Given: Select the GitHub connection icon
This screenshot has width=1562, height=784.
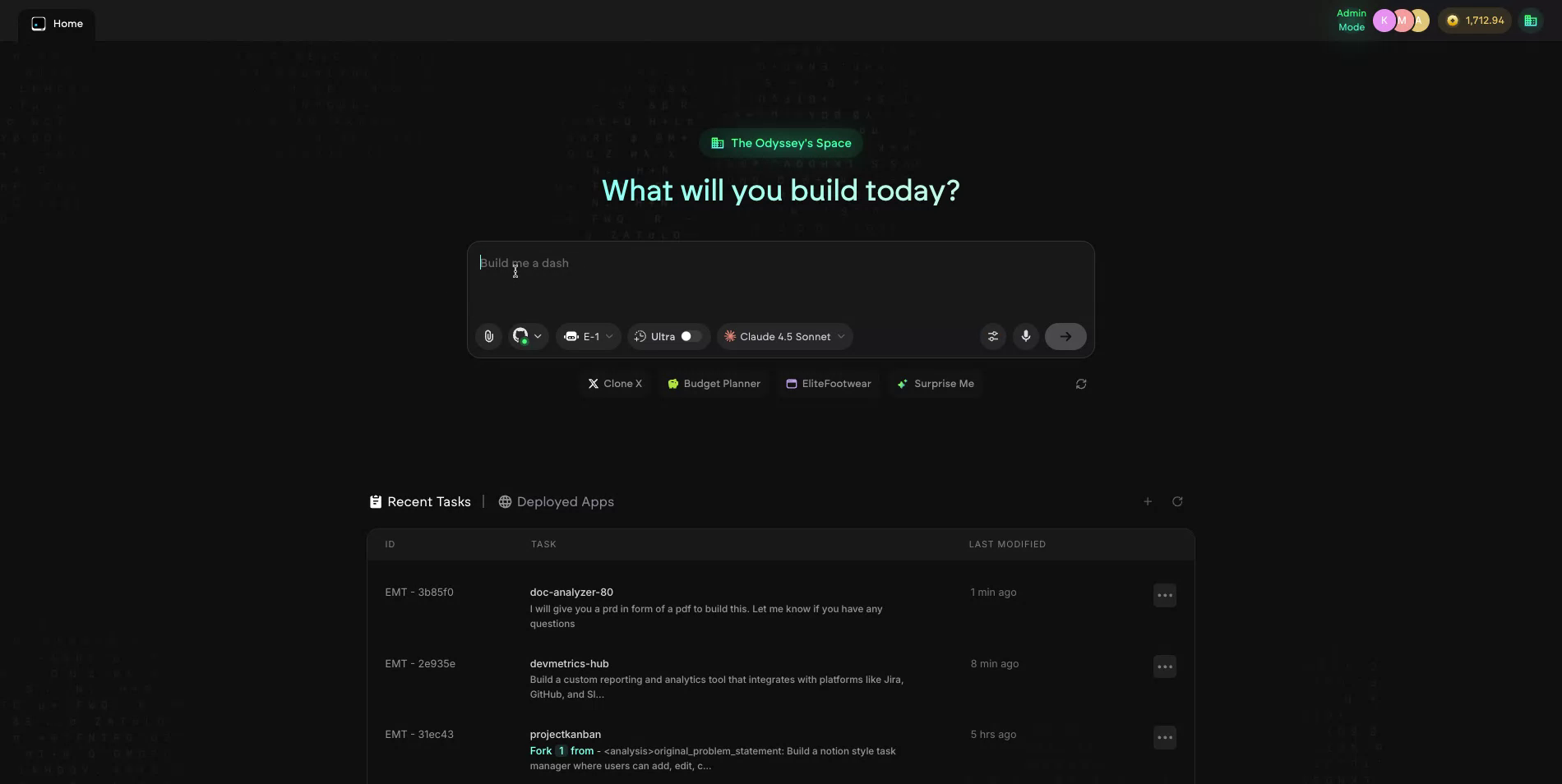Looking at the screenshot, I should (519, 336).
